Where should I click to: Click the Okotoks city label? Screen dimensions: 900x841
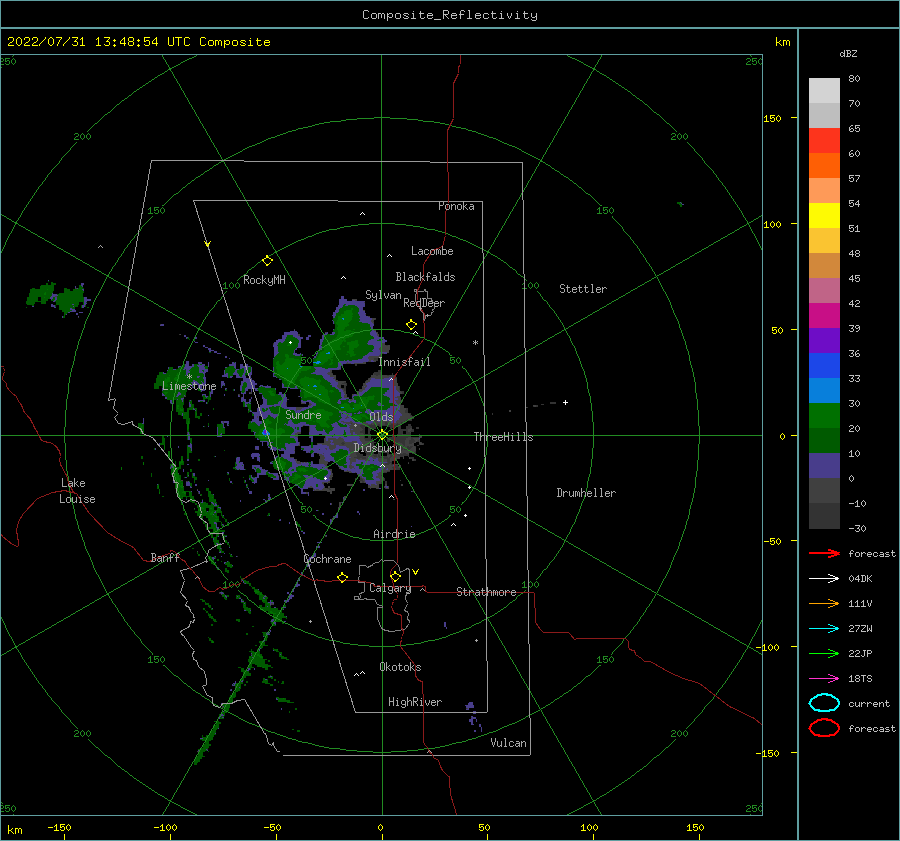click(x=400, y=667)
